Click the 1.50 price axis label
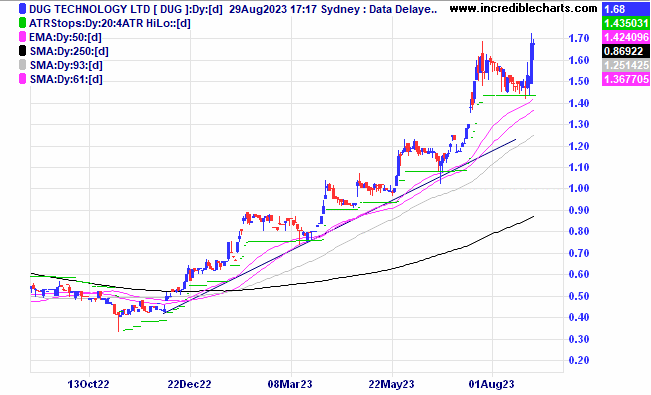This screenshot has width=651, height=395. pyautogui.click(x=578, y=81)
